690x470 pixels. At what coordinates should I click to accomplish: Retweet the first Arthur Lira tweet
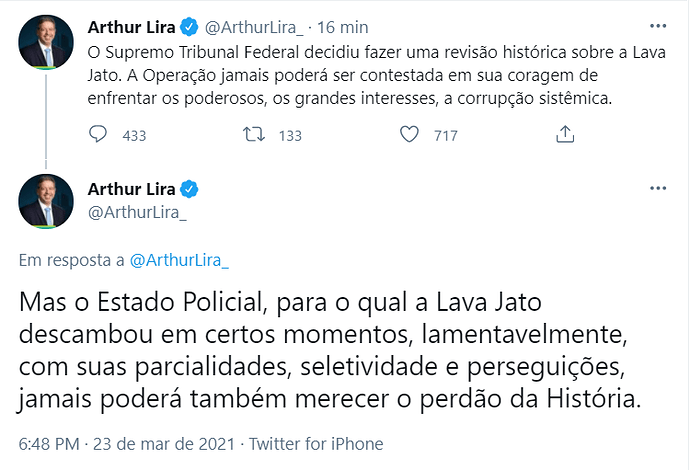(254, 134)
